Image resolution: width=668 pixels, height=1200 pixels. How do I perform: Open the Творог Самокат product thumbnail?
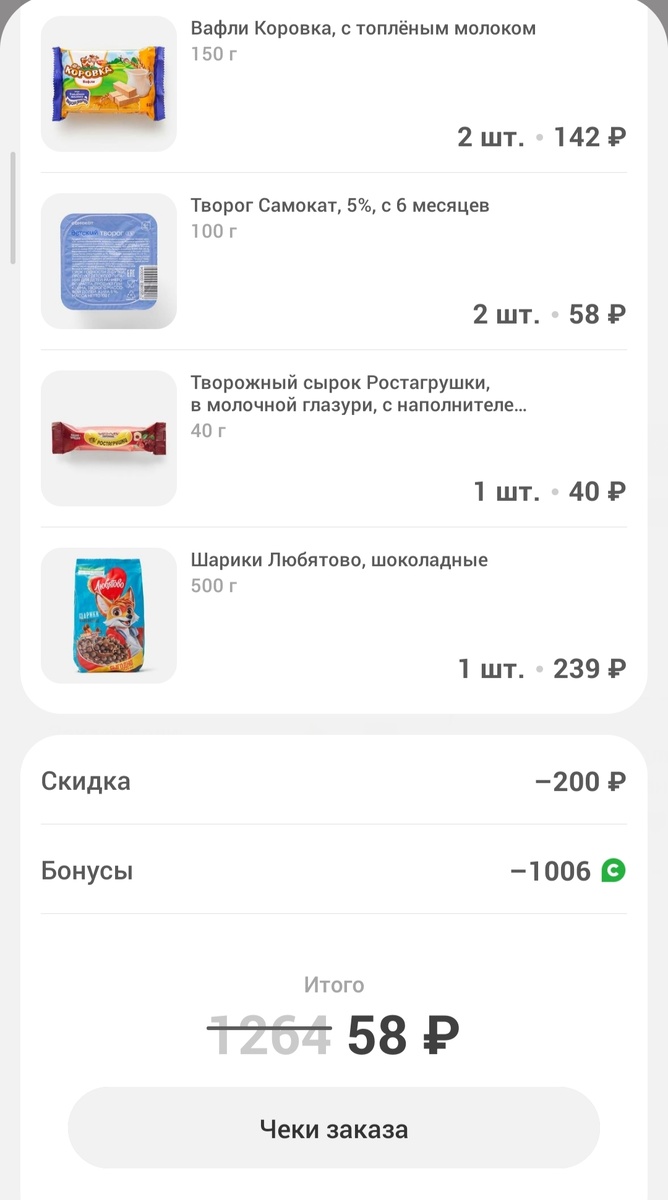108,261
